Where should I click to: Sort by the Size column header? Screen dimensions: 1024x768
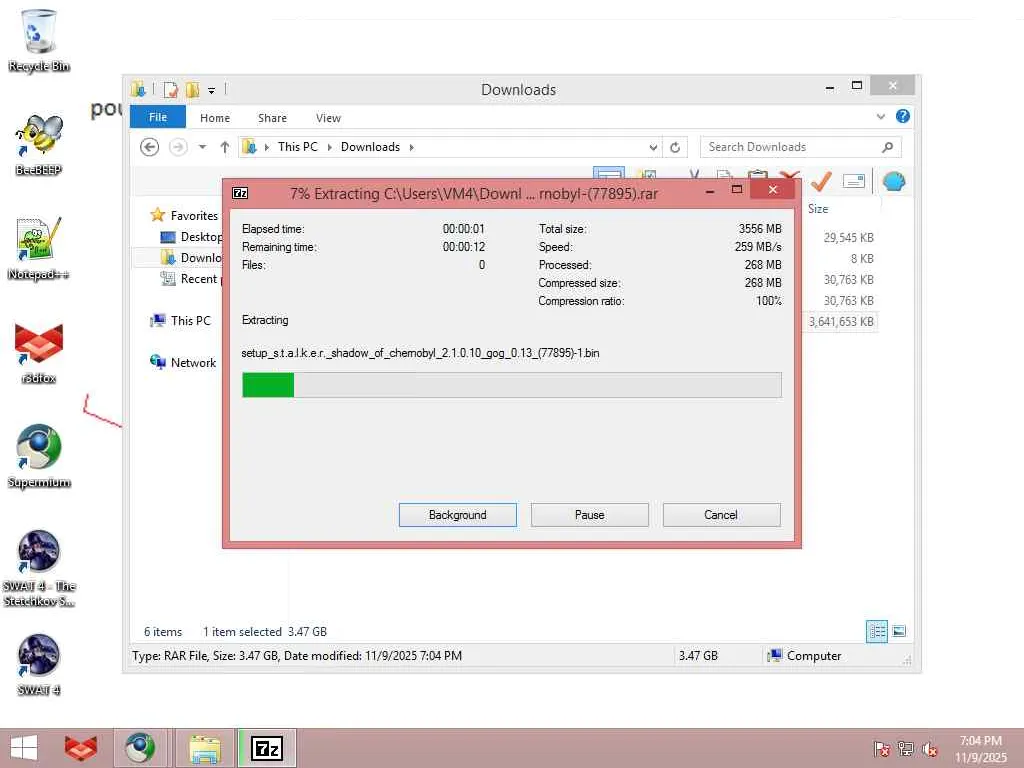pos(818,209)
